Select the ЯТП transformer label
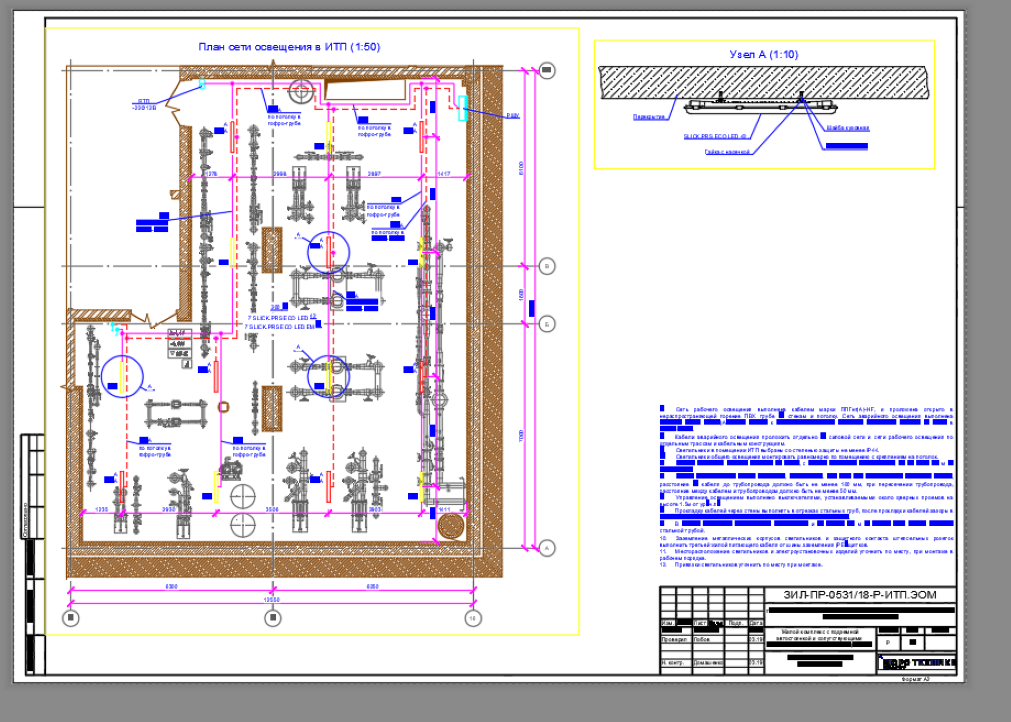Screen dimensions: 1011x722 [144, 104]
